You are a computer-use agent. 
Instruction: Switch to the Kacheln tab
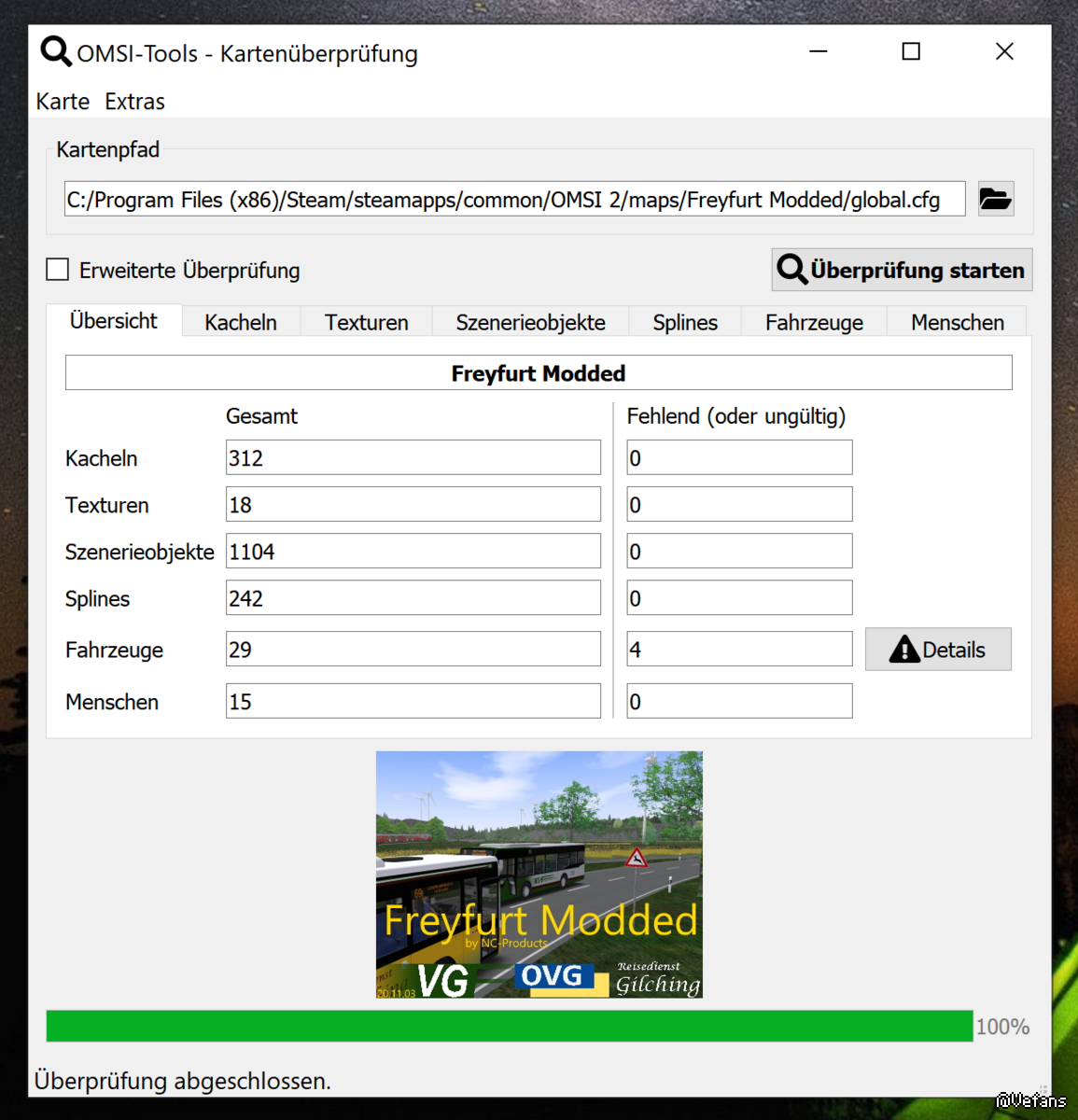pos(241,322)
